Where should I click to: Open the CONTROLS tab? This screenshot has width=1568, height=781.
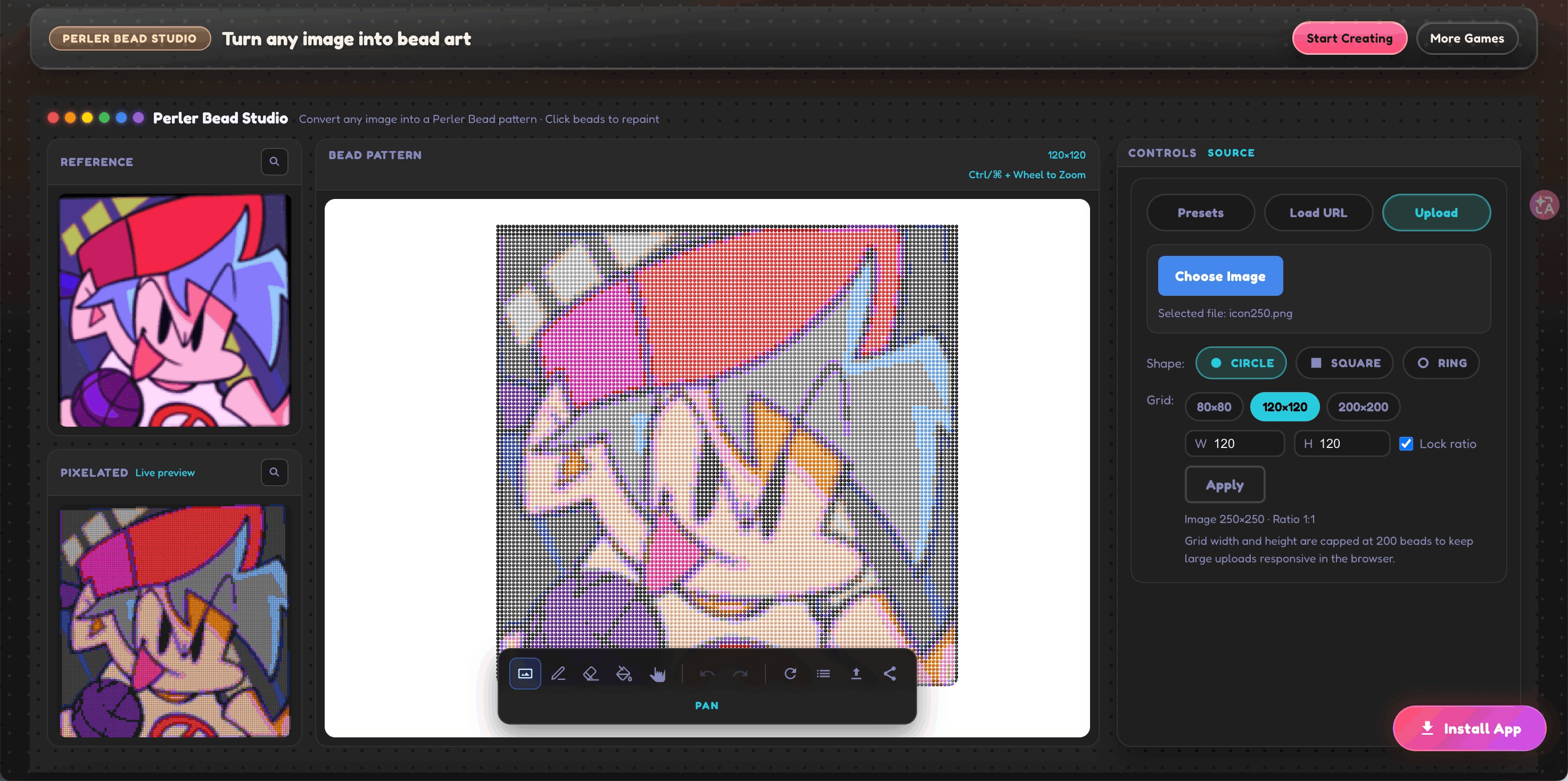pos(1162,153)
